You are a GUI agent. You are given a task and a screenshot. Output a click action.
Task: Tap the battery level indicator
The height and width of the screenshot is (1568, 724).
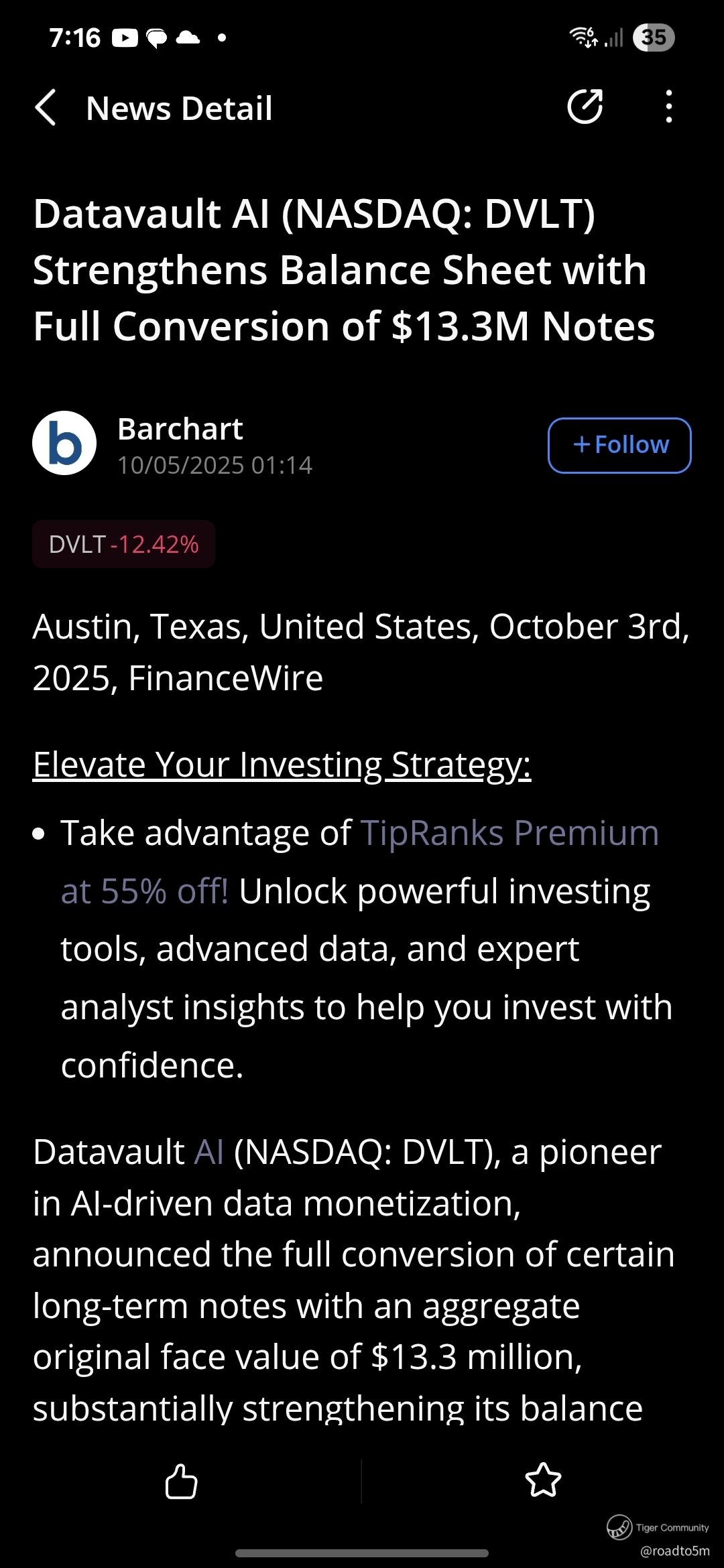[x=654, y=37]
